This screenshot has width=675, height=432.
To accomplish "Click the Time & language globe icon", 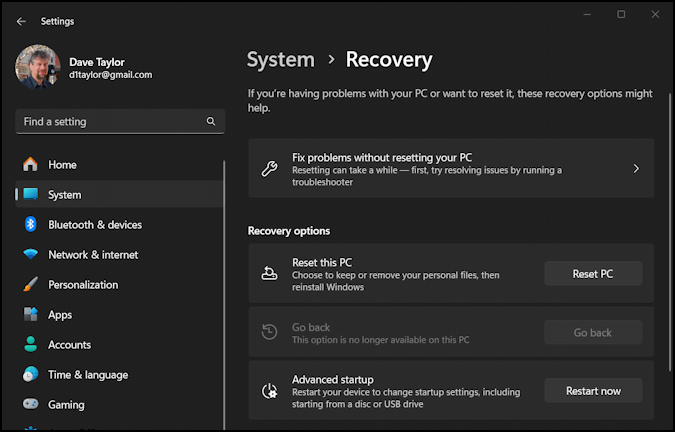I will click(x=30, y=375).
